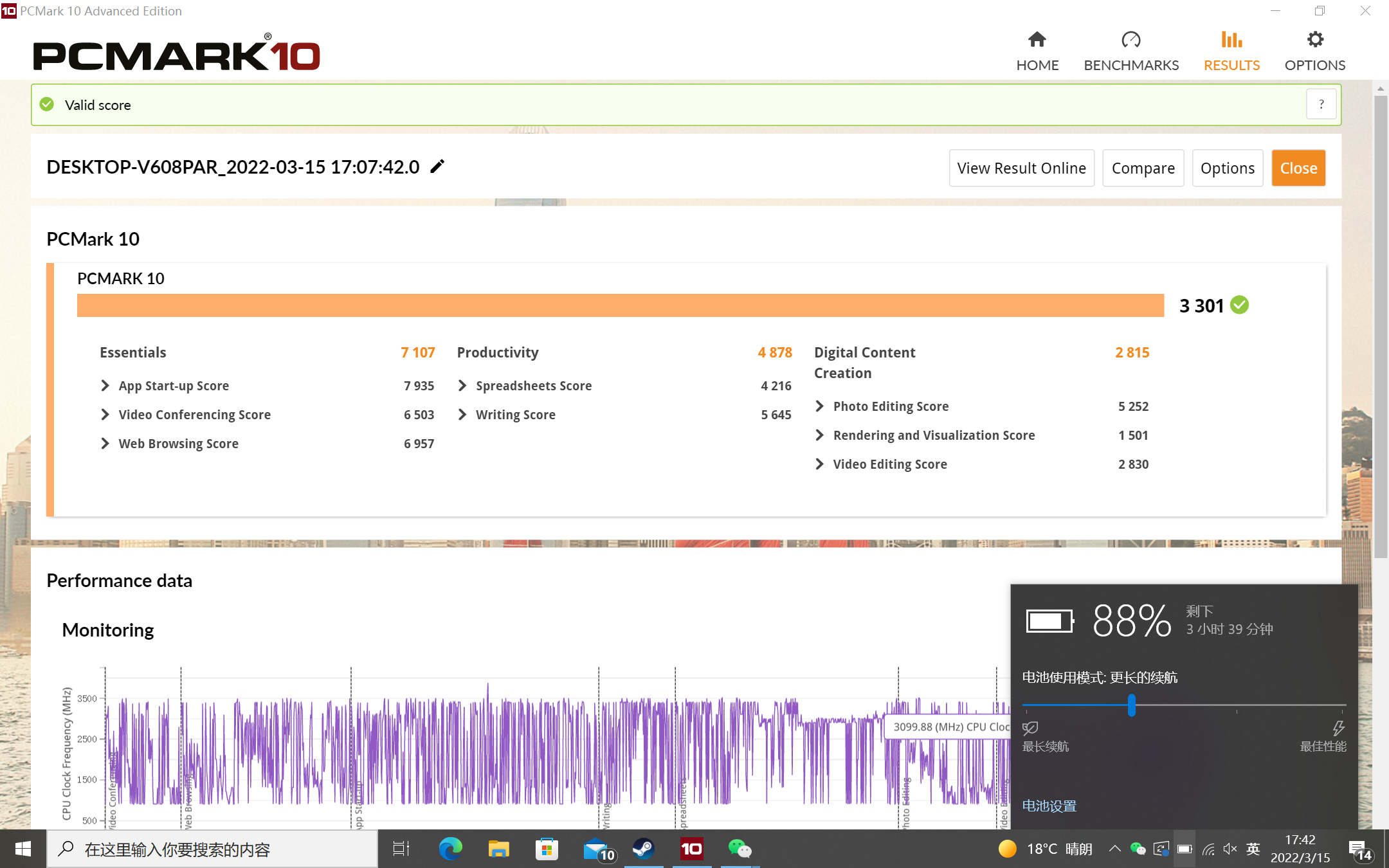The width and height of the screenshot is (1389, 868).
Task: Click the orange PCMark 10 score bar
Action: point(621,305)
